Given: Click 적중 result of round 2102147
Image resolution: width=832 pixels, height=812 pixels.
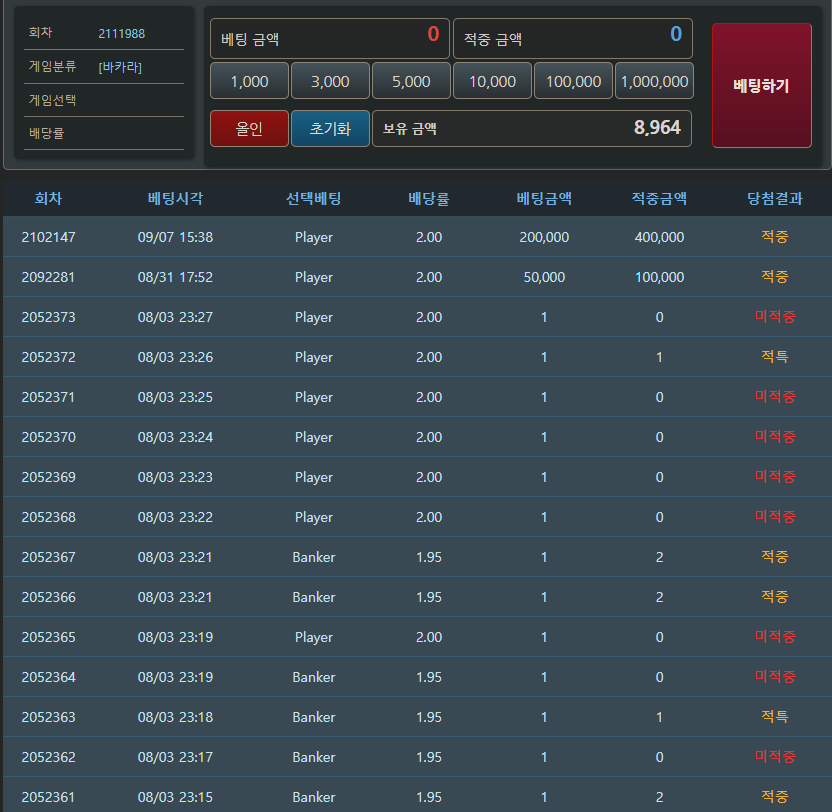Looking at the screenshot, I should (775, 236).
